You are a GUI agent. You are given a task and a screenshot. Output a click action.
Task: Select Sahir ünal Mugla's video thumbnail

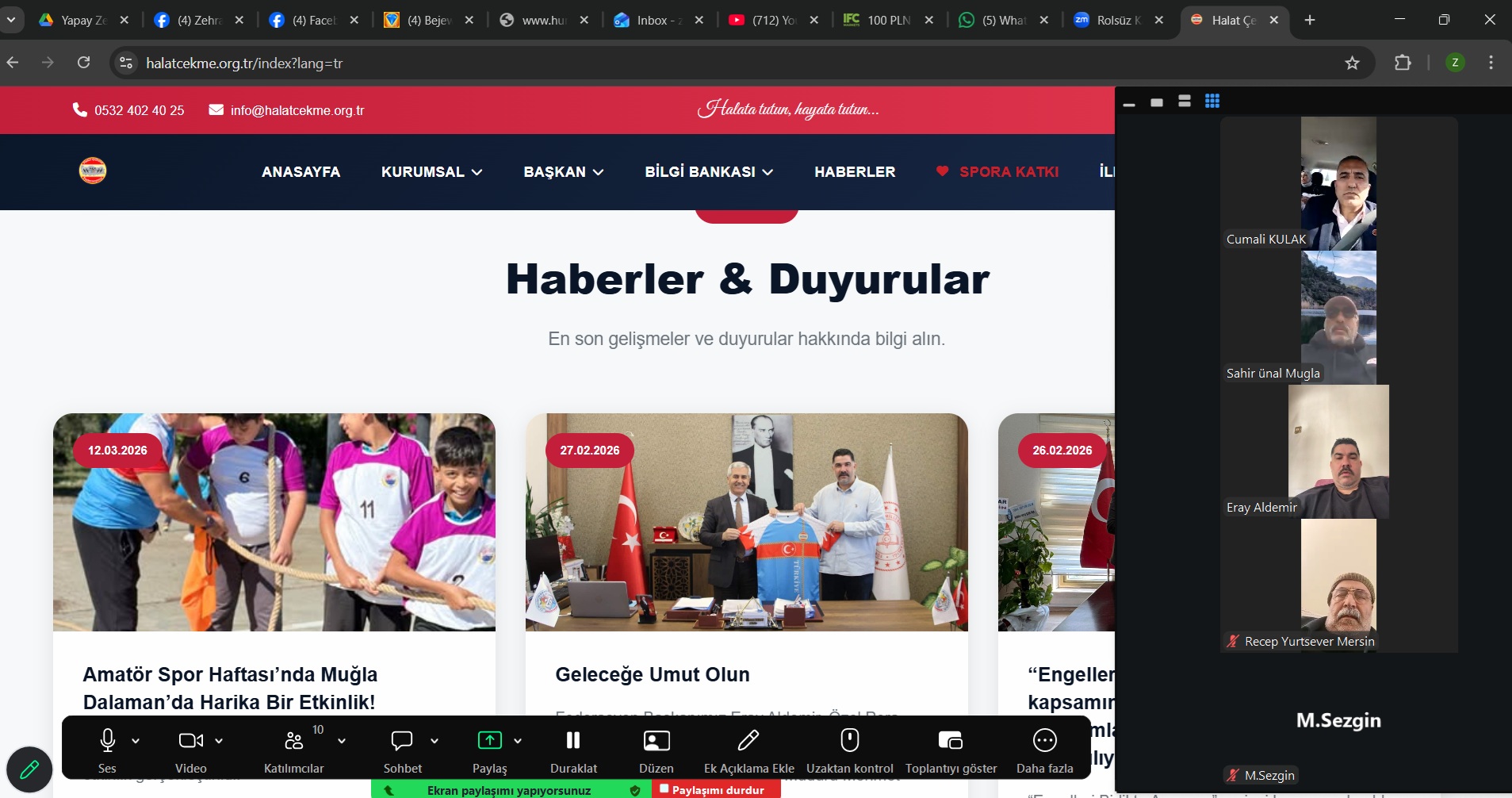point(1338,317)
